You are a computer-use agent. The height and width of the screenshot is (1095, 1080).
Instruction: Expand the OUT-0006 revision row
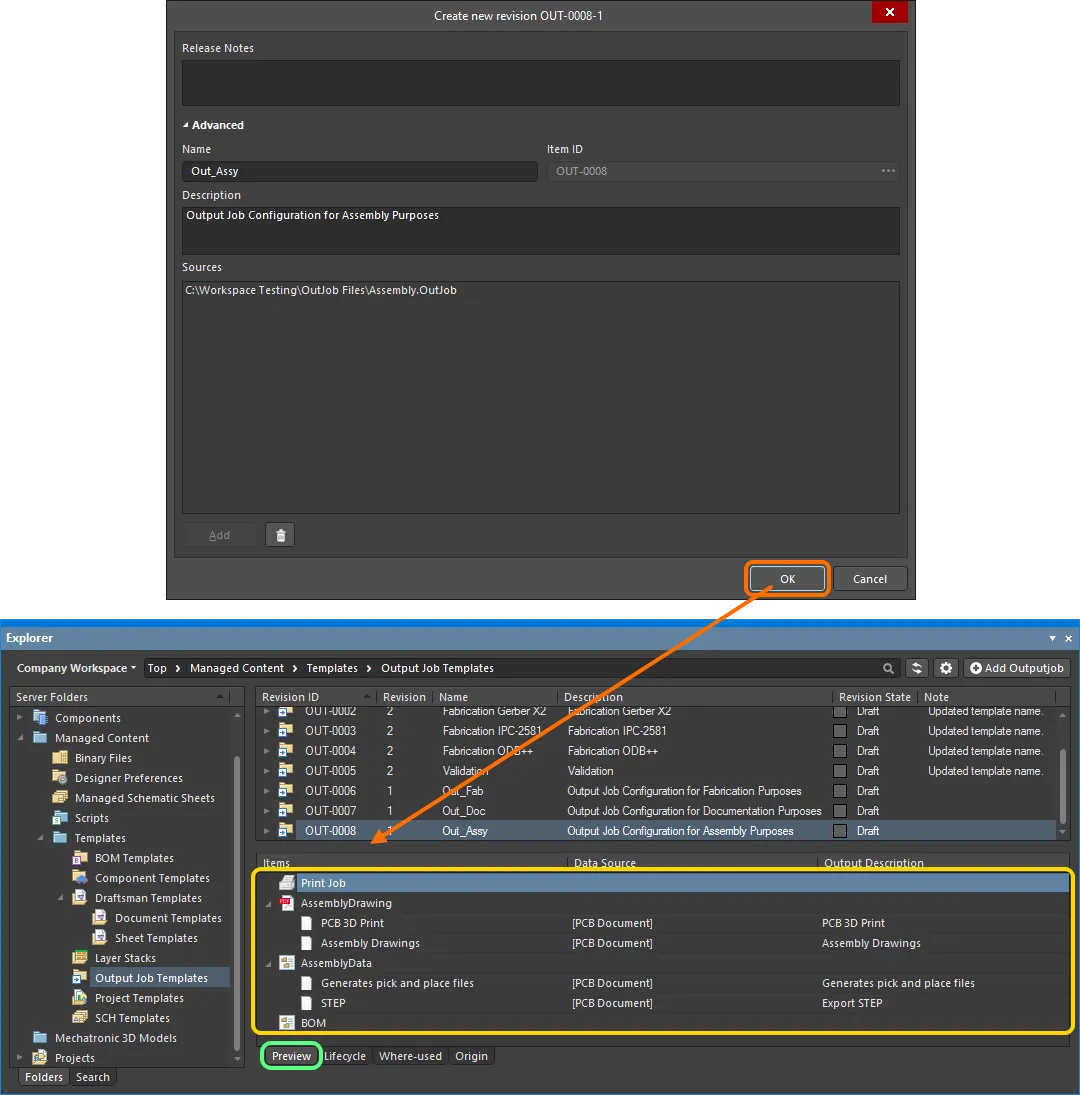tap(267, 791)
